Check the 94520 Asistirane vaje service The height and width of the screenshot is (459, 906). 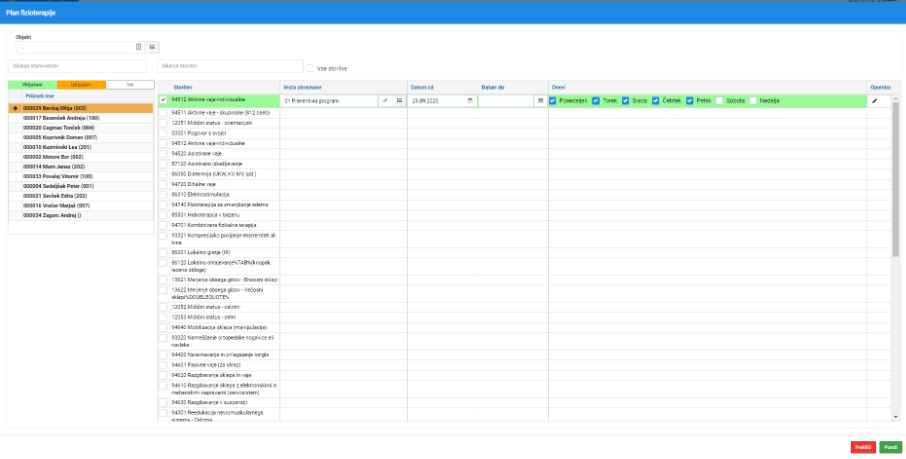(x=163, y=154)
